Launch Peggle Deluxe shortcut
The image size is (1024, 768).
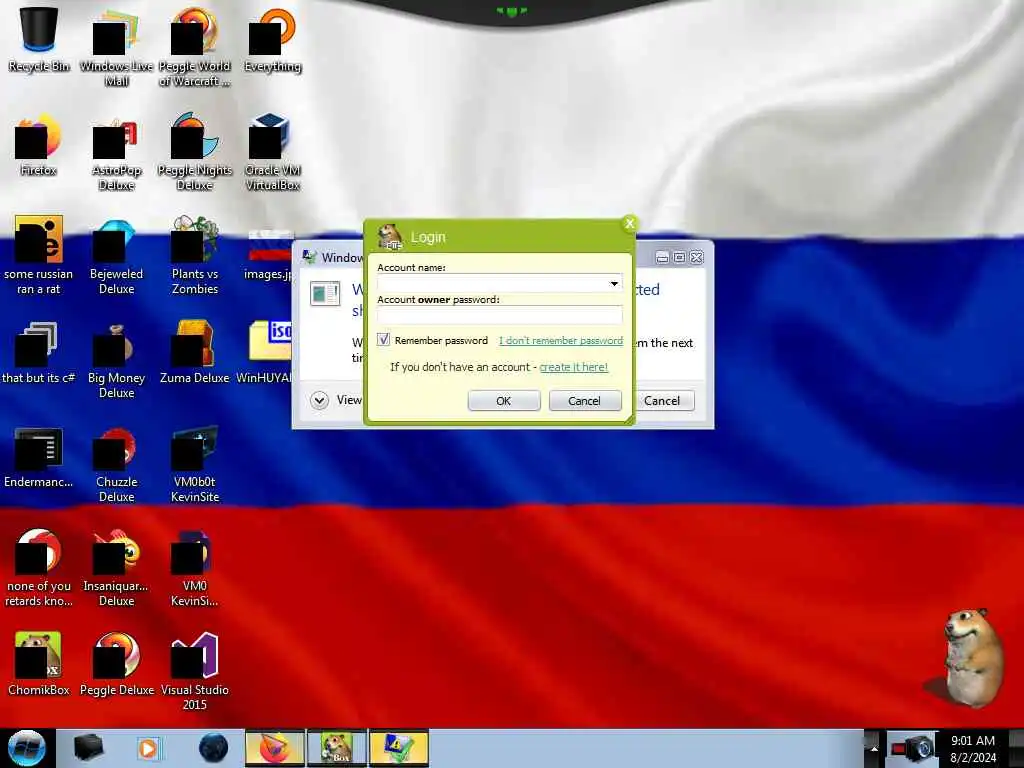tap(116, 664)
